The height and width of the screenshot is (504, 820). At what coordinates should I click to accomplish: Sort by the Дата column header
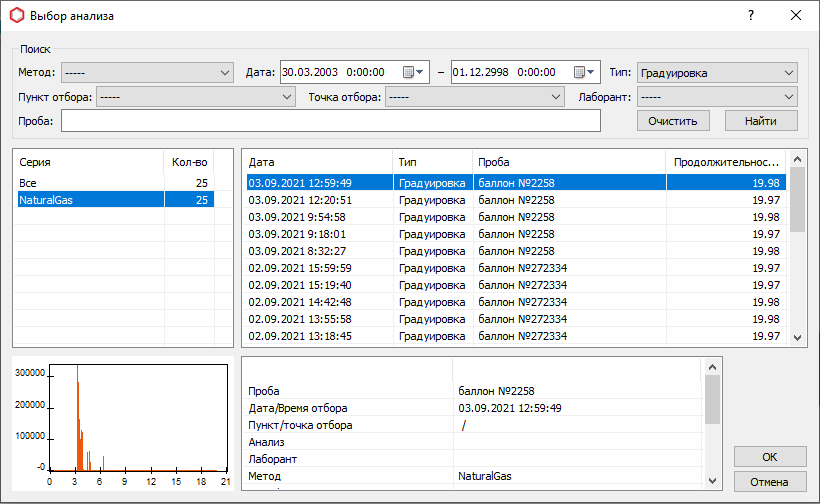(x=318, y=161)
